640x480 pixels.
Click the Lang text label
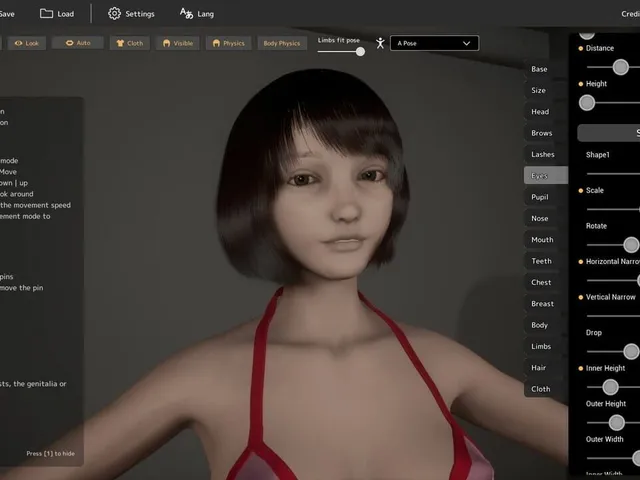point(205,14)
